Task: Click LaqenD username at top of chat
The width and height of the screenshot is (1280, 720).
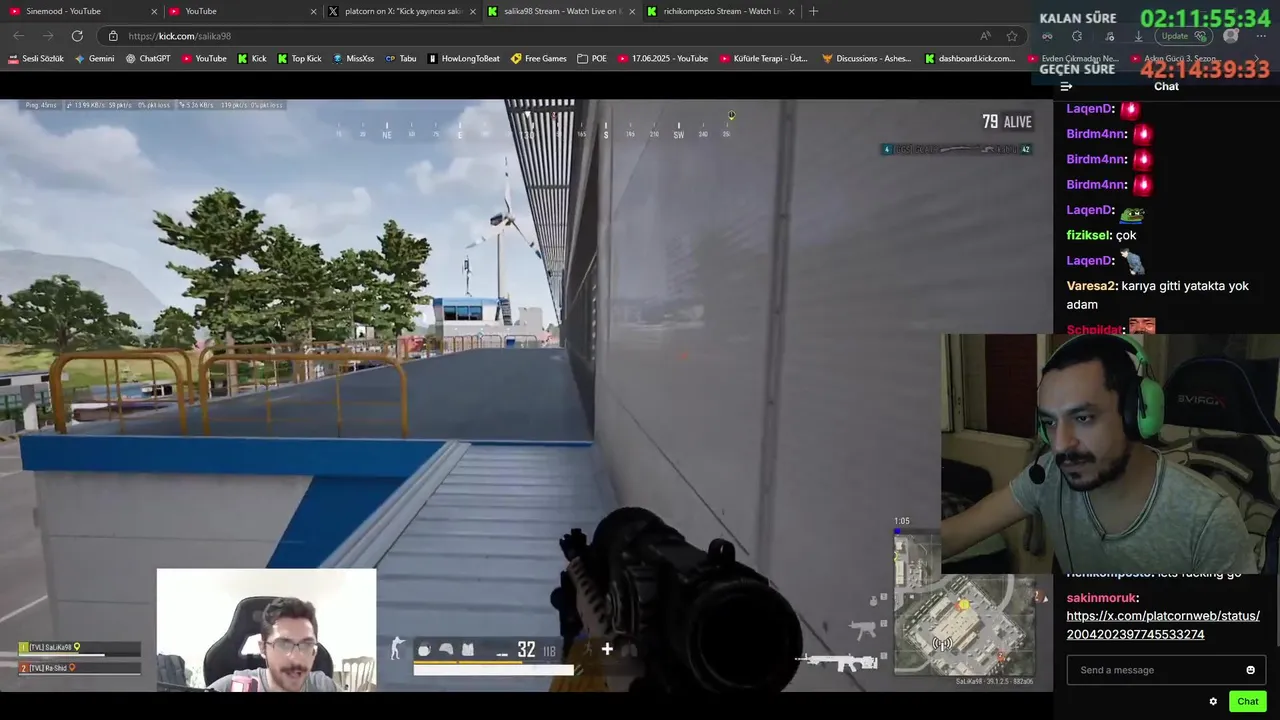Action: point(1090,108)
